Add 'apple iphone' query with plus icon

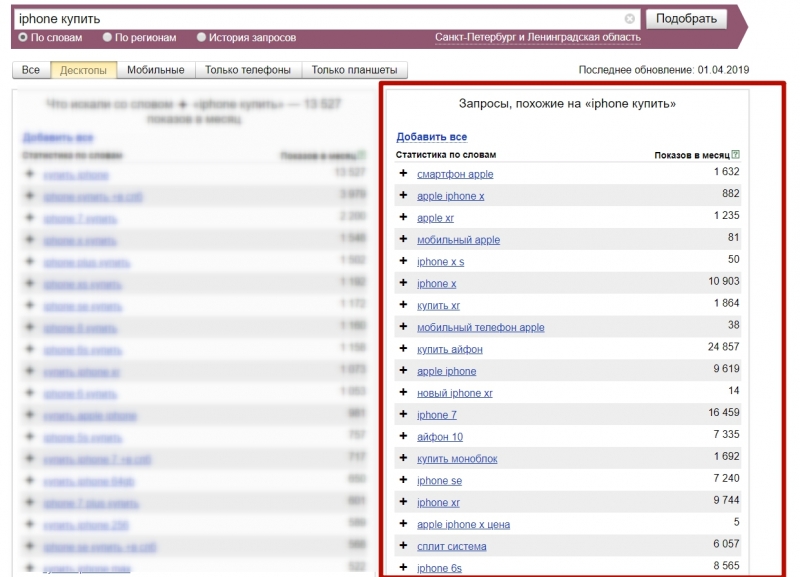pos(404,371)
